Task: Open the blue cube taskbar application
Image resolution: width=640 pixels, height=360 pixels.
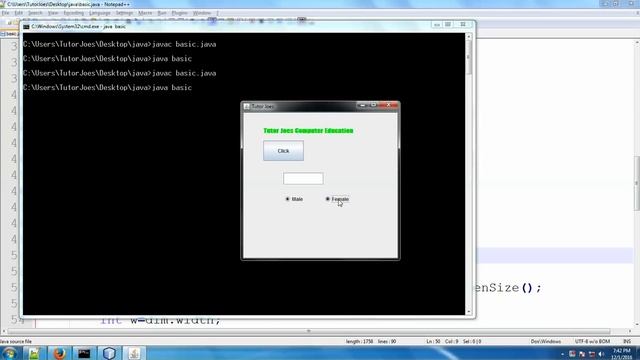Action: pos(109,353)
